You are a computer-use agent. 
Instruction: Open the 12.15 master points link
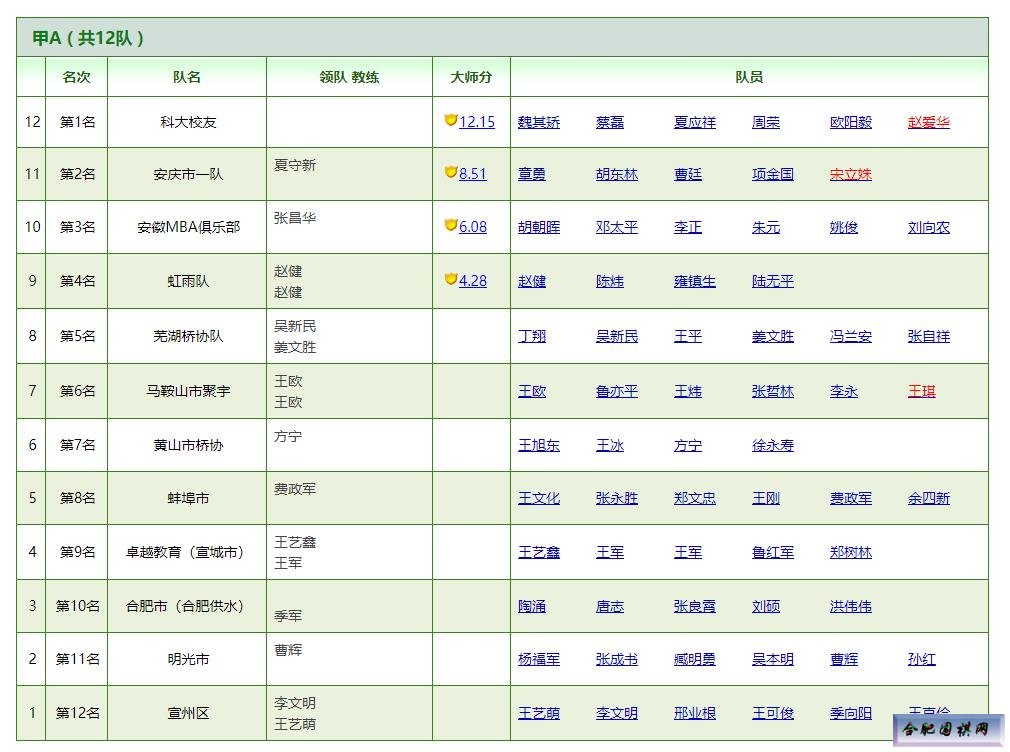click(477, 122)
